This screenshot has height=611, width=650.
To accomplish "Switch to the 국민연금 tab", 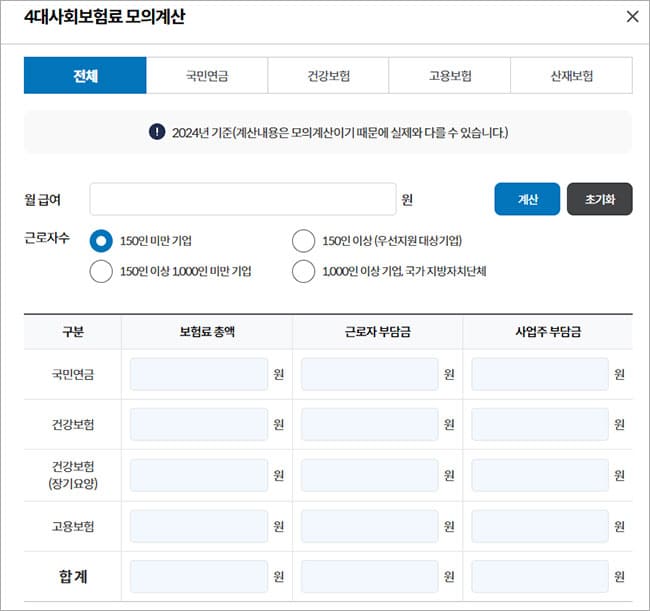I will (x=207, y=75).
